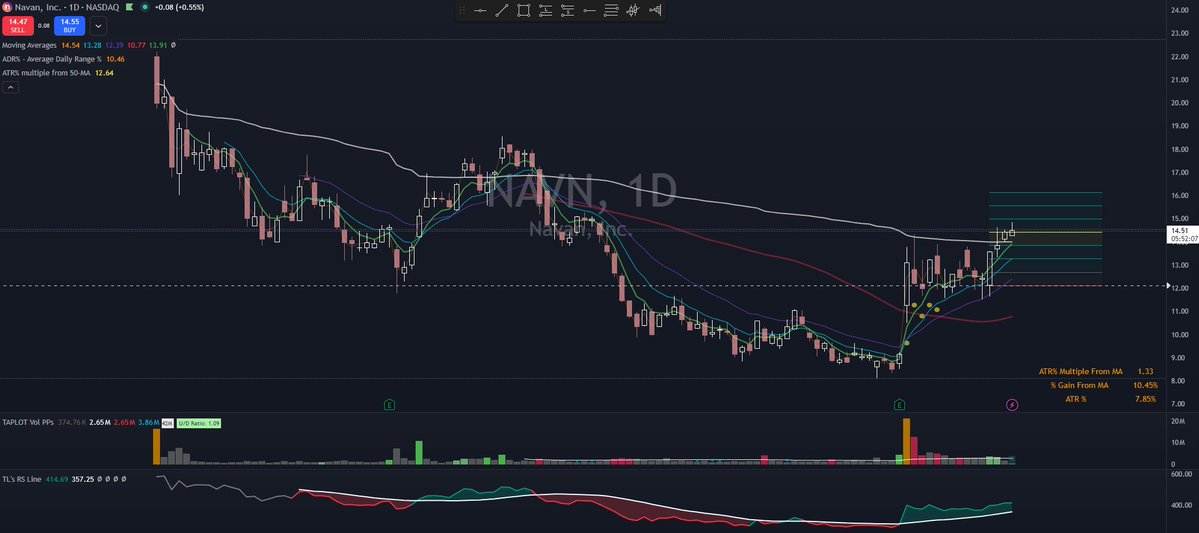The width and height of the screenshot is (1199, 533).
Task: Collapse the indicator legend with up chevron
Action: coord(11,88)
